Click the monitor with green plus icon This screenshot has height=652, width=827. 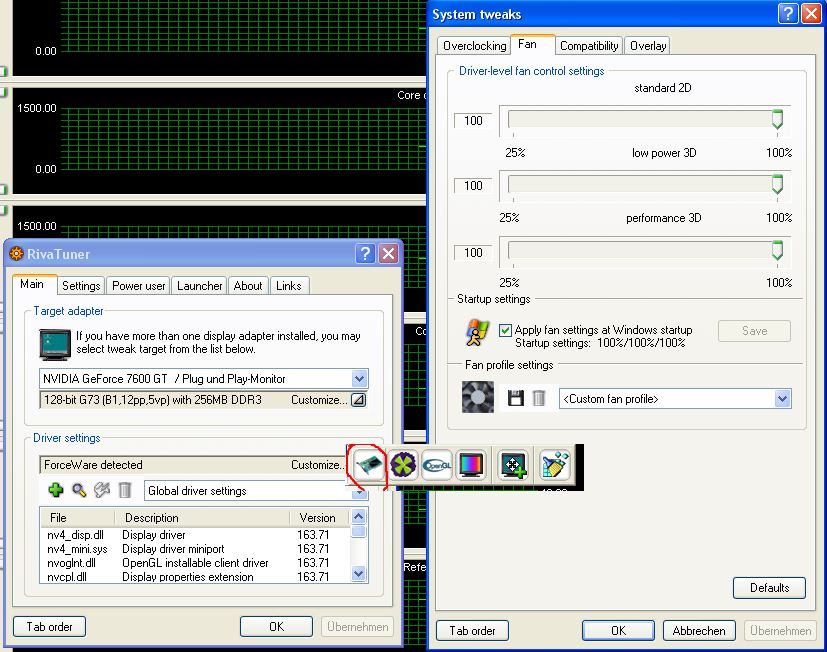point(513,465)
